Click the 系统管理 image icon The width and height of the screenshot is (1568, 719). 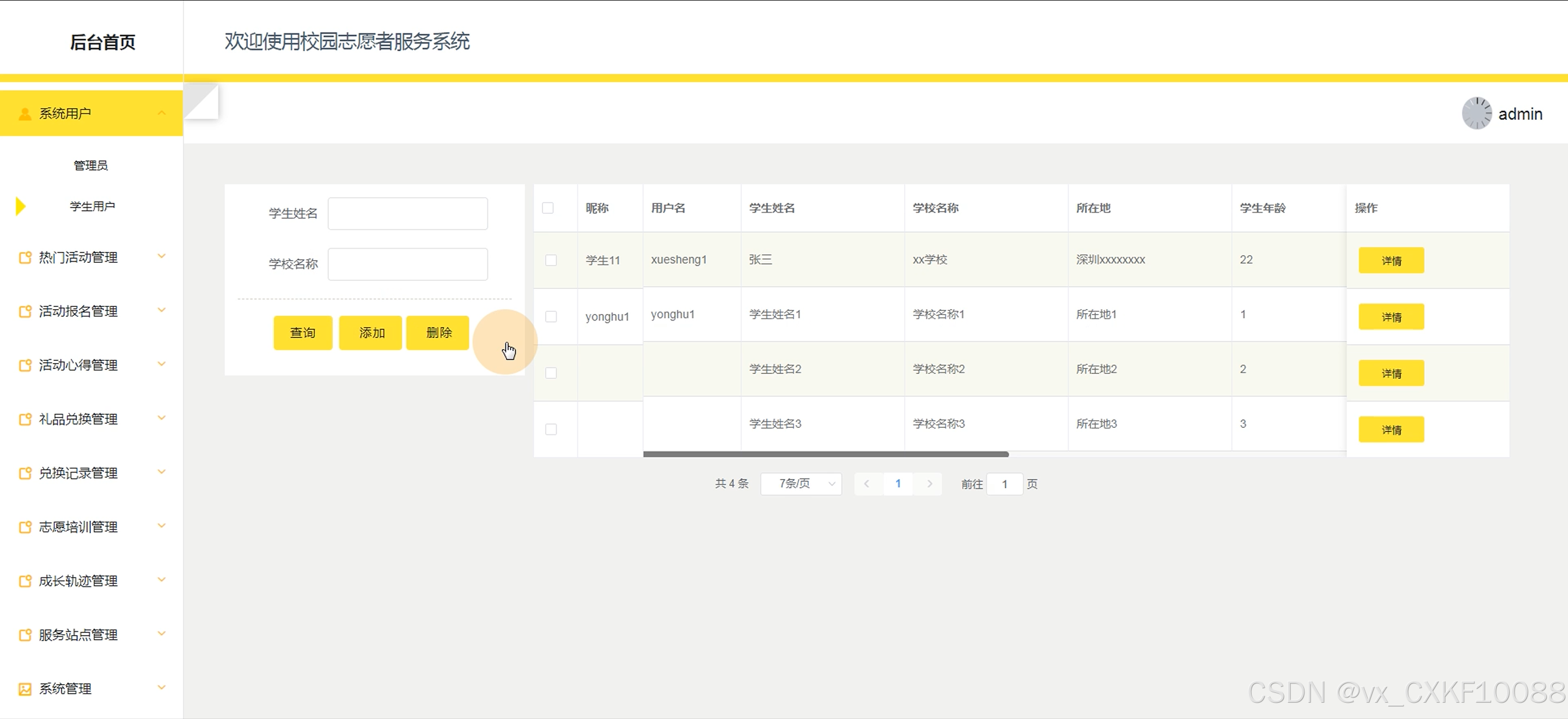[x=25, y=689]
